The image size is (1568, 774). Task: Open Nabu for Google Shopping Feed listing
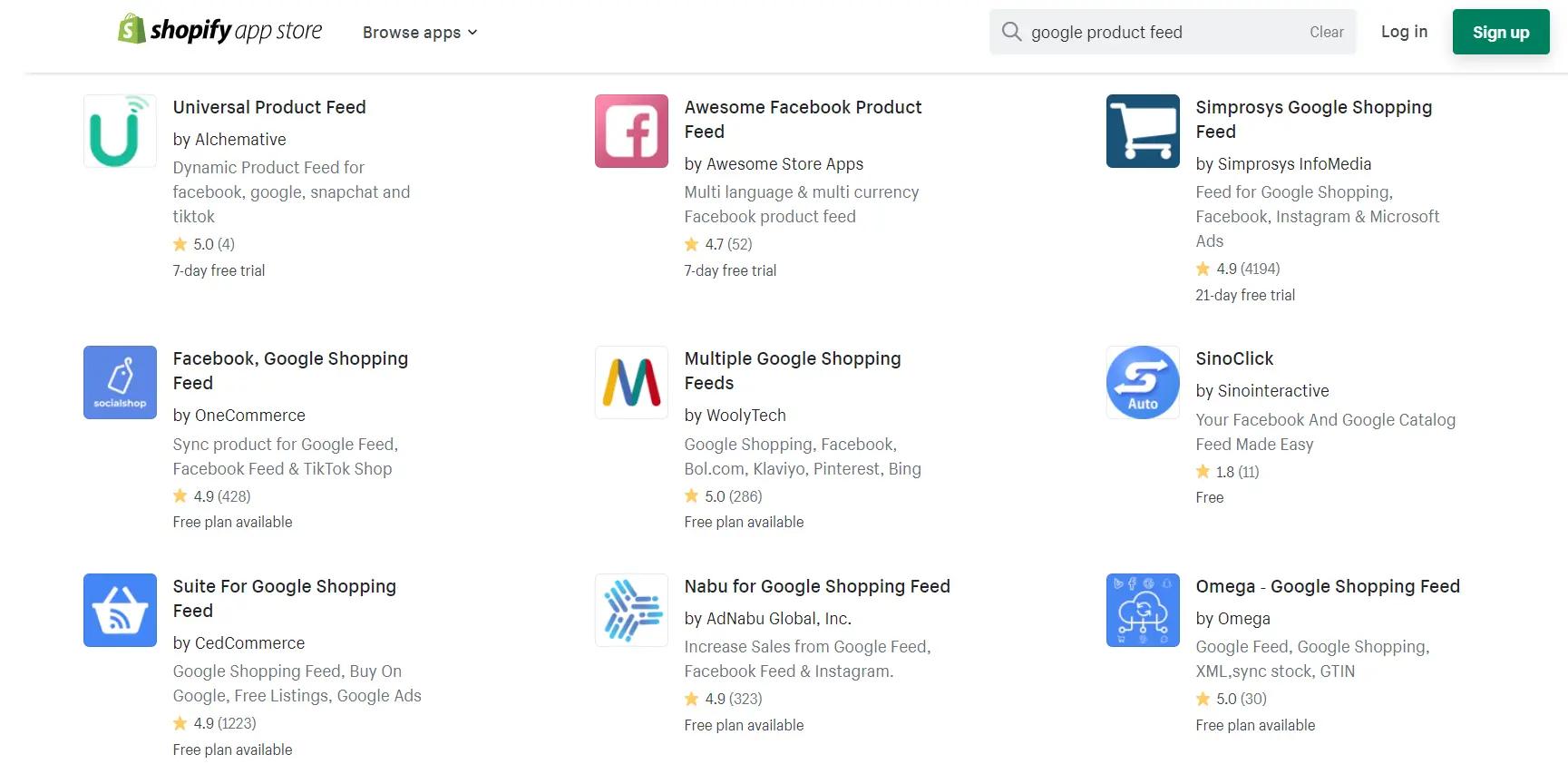coord(817,586)
